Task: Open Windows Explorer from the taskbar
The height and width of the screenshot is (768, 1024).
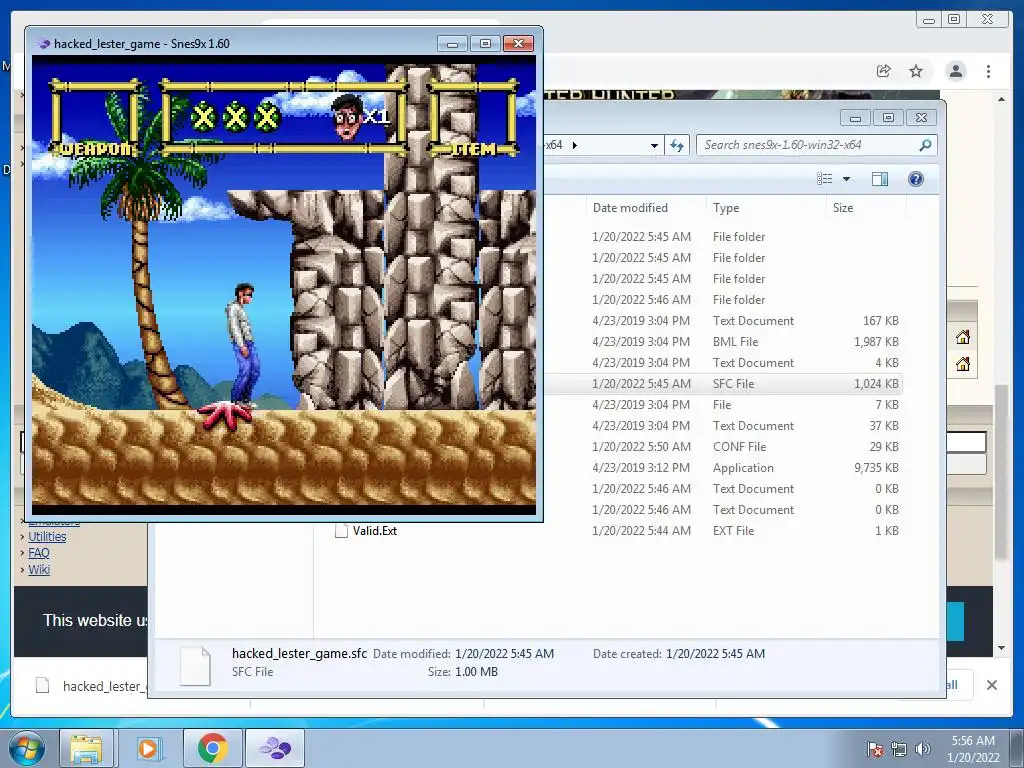Action: pos(86,748)
